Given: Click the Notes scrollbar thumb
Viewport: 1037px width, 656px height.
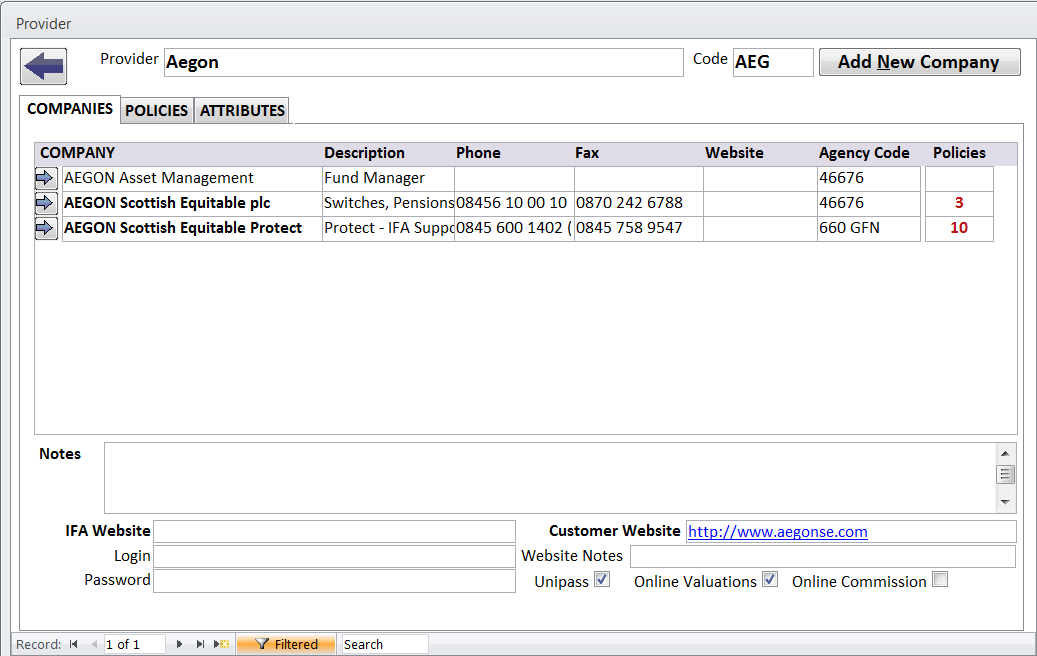Looking at the screenshot, I should pos(1005,475).
